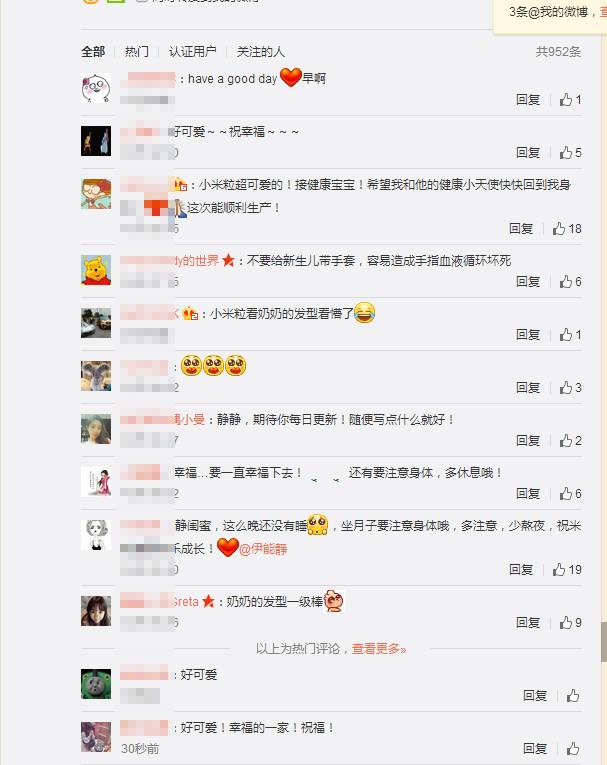This screenshot has width=607, height=765.
Task: Like the '好可爱' comment with no likes
Action: pos(573,696)
